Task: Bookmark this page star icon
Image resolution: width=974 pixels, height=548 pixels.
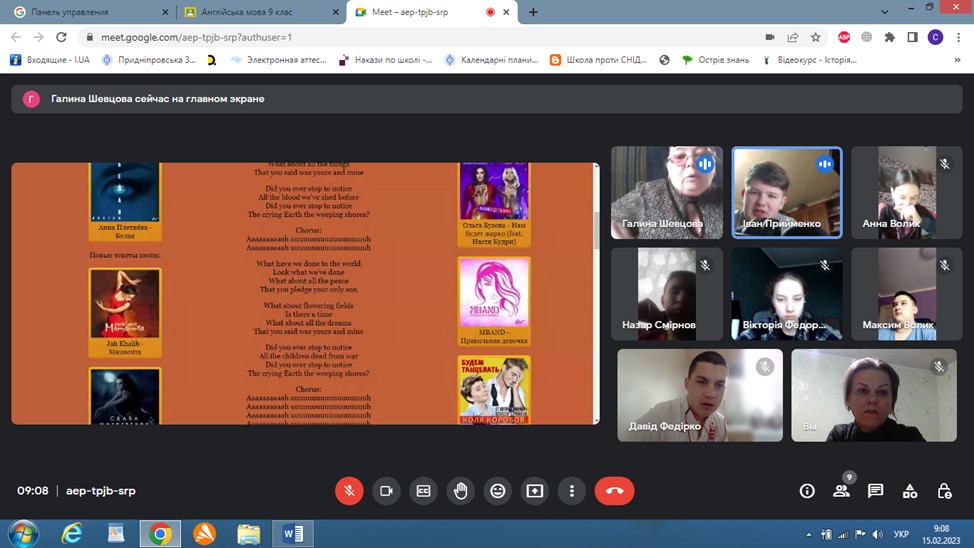Action: tap(816, 37)
